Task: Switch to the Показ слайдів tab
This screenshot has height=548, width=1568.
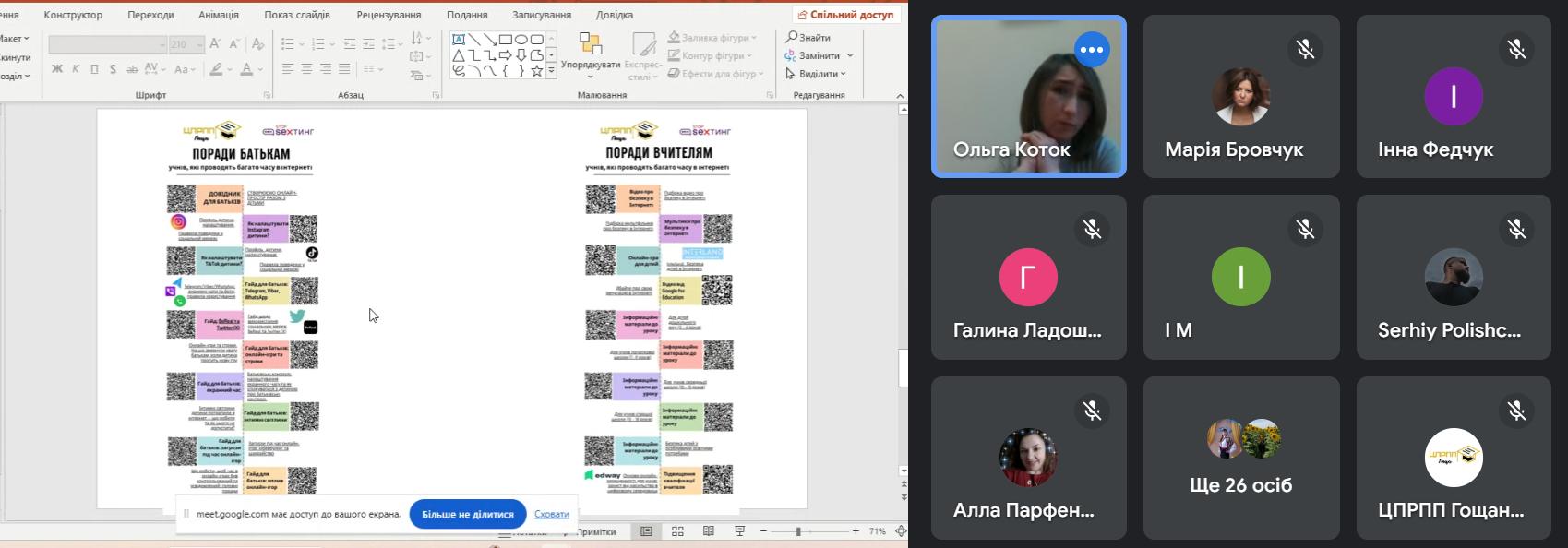Action: (296, 15)
